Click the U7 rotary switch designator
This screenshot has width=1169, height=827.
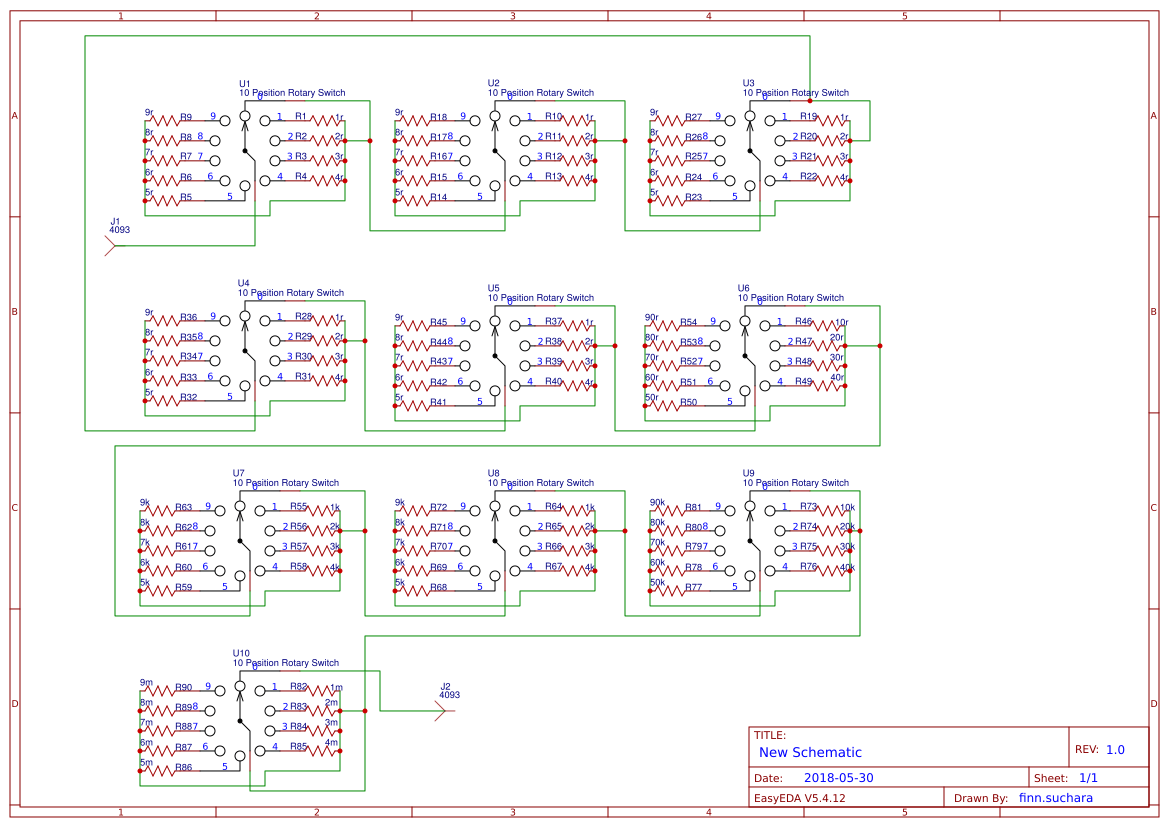click(239, 474)
